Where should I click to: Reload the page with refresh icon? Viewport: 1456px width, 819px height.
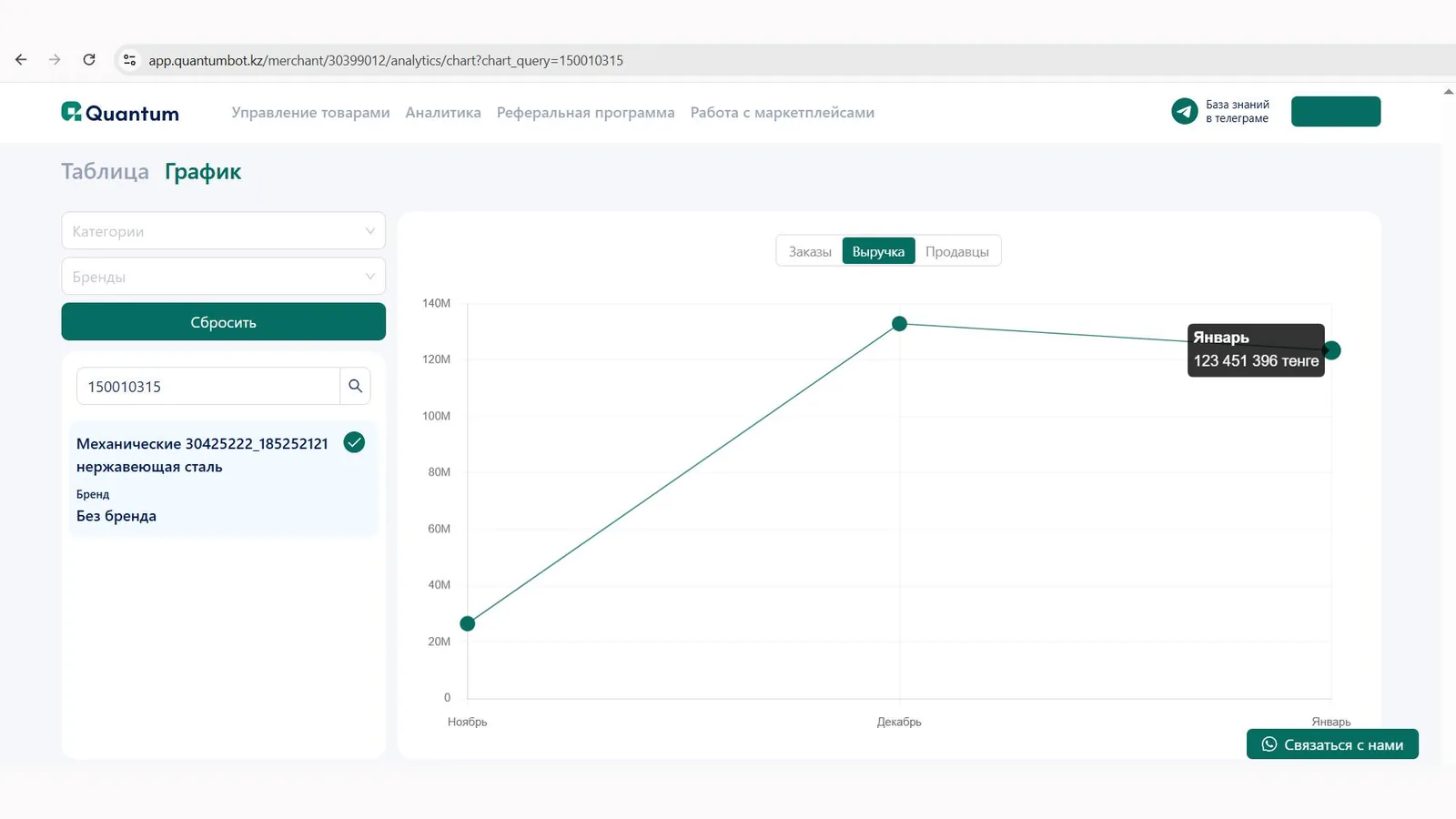[89, 60]
